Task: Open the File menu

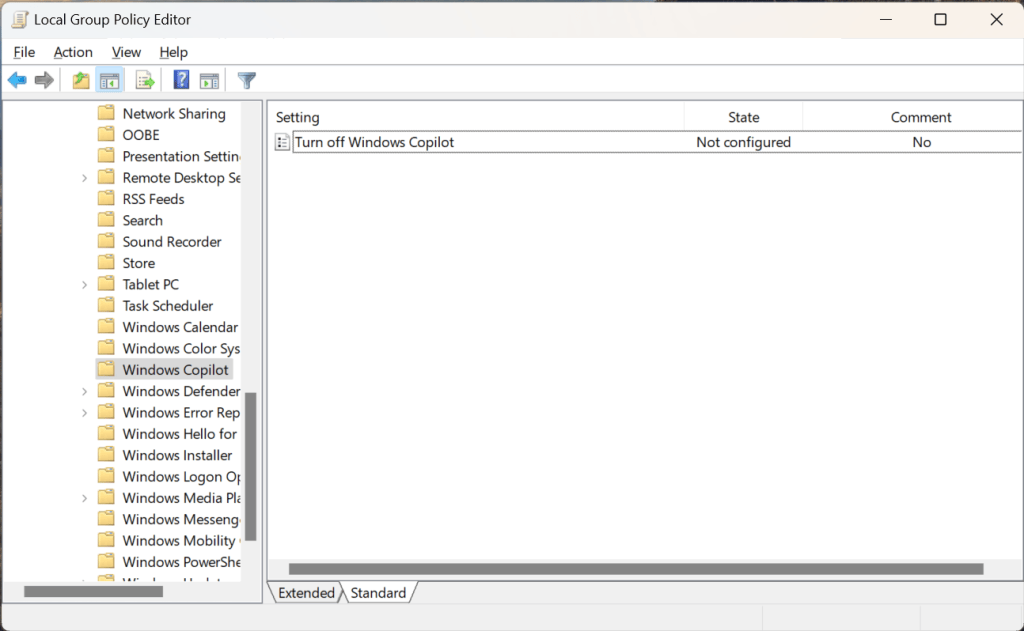Action: point(23,52)
